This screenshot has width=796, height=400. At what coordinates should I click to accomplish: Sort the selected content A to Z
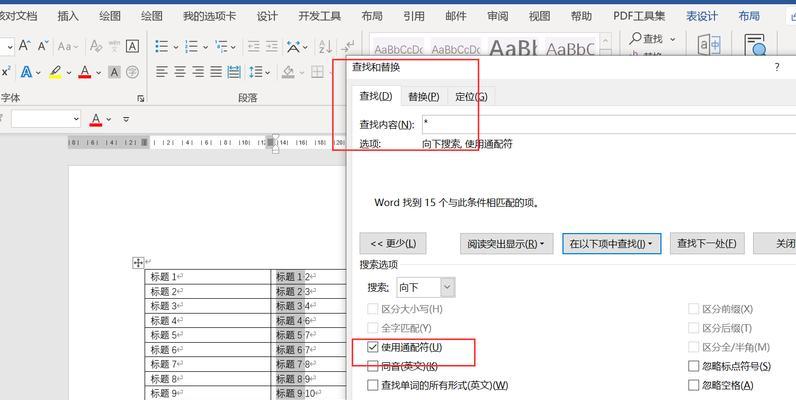pos(325,46)
